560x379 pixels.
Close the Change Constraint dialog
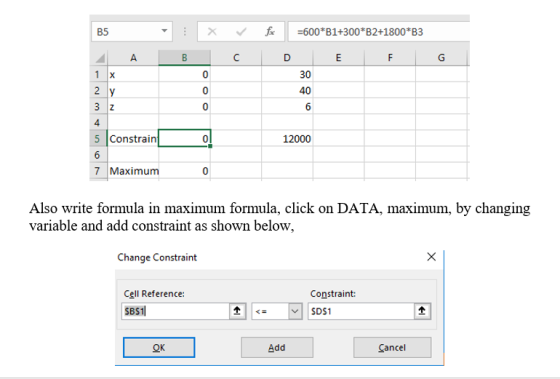[431, 257]
